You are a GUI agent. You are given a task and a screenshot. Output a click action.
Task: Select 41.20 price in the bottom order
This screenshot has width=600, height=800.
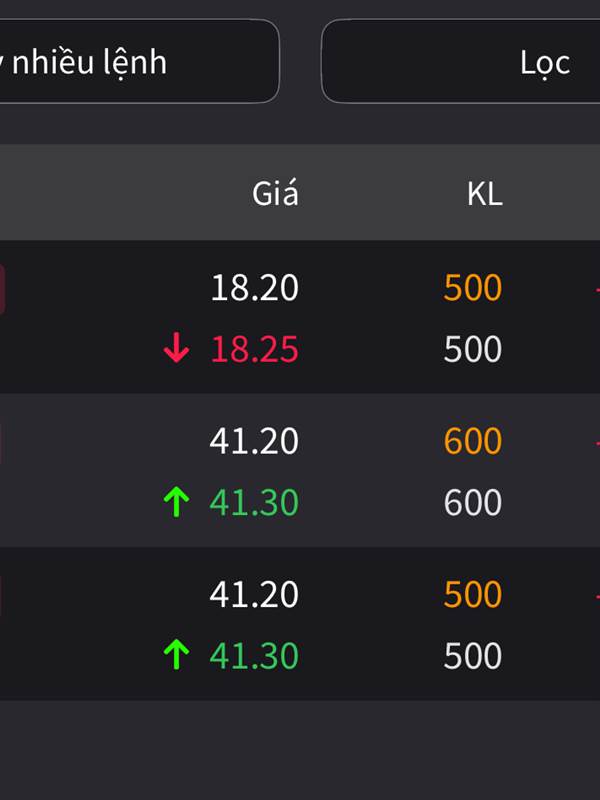tap(254, 595)
